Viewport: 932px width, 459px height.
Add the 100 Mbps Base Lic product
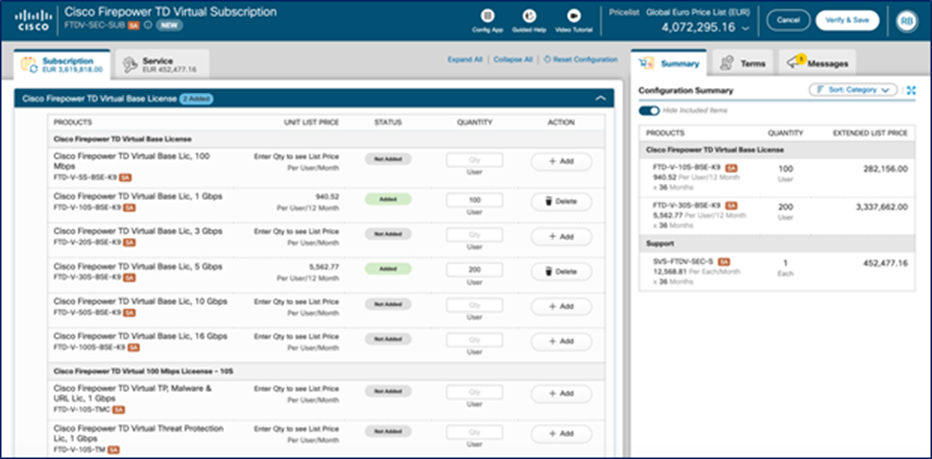pos(561,161)
